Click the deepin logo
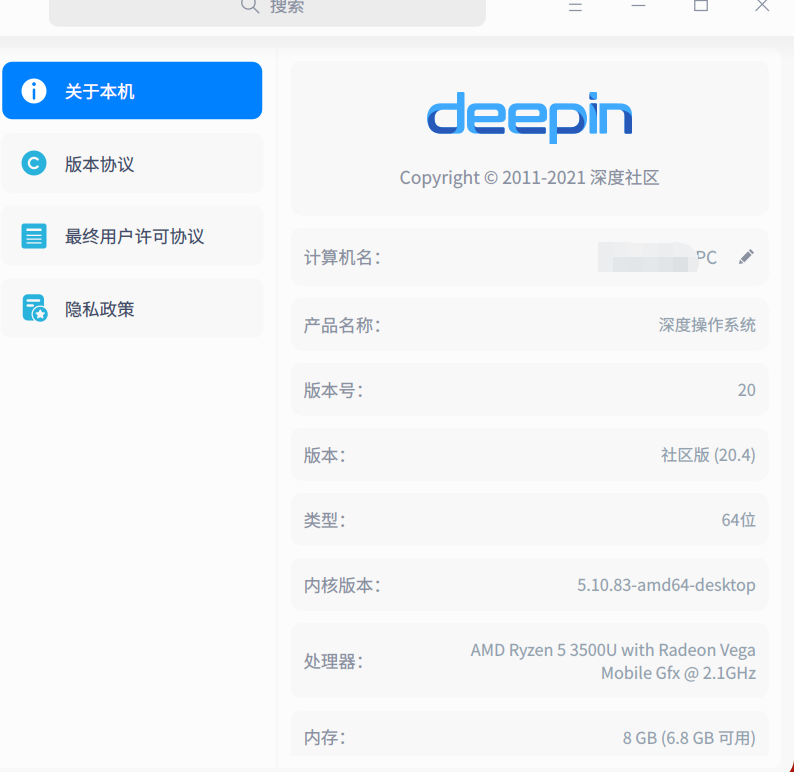 click(x=530, y=117)
